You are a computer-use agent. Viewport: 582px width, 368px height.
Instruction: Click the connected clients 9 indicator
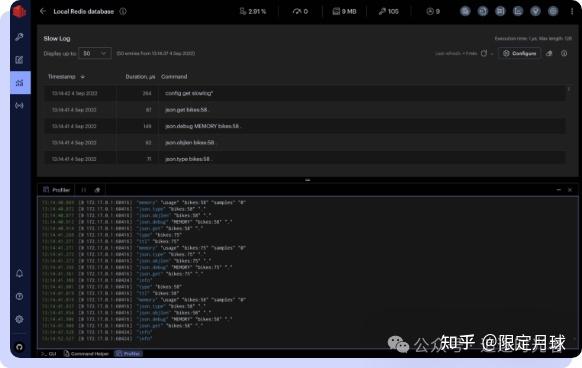coord(433,12)
